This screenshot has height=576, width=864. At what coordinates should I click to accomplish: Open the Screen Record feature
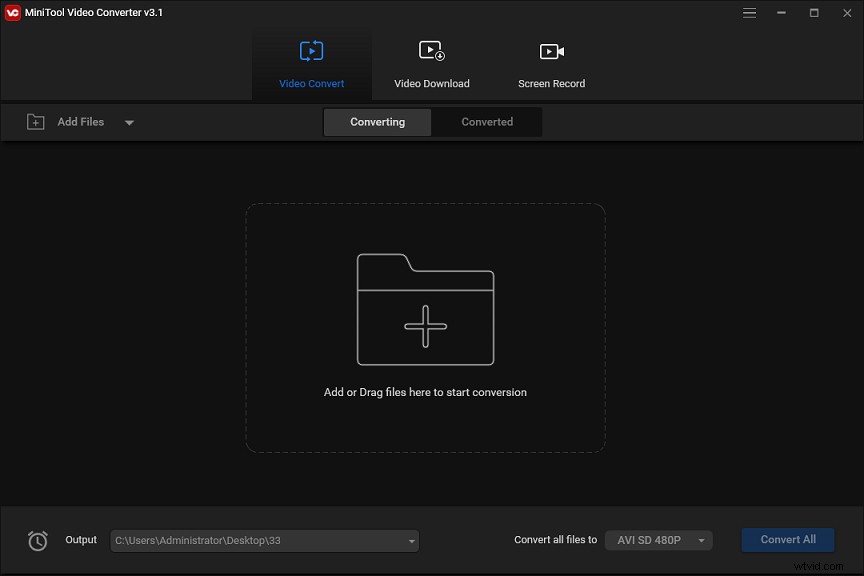[x=551, y=60]
